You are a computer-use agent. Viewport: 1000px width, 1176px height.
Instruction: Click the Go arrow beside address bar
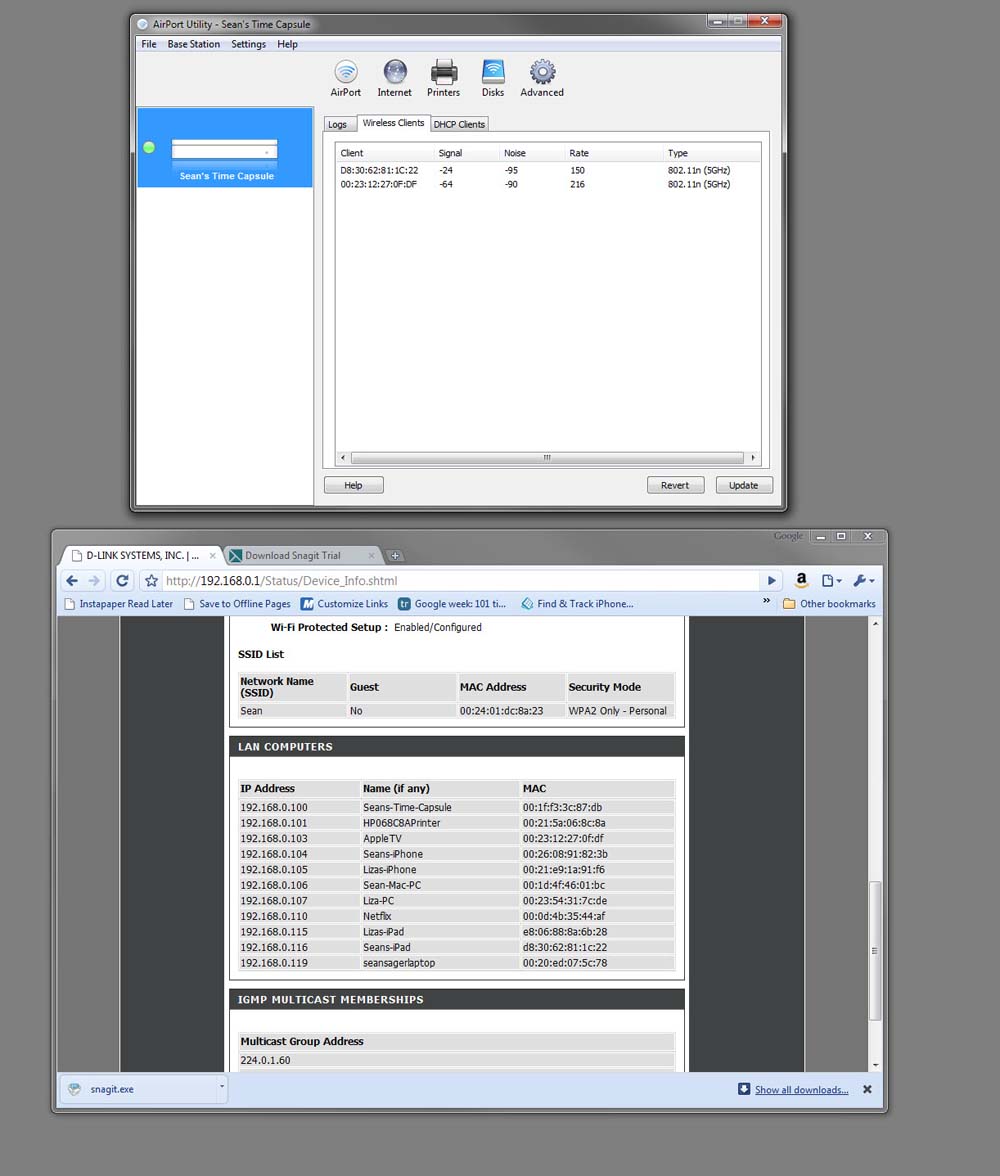pos(771,580)
